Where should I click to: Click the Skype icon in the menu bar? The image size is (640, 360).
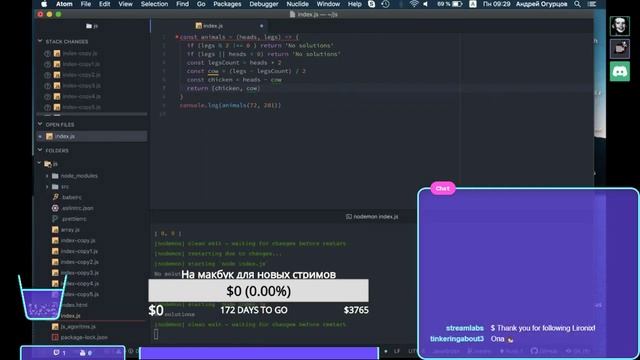371,4
